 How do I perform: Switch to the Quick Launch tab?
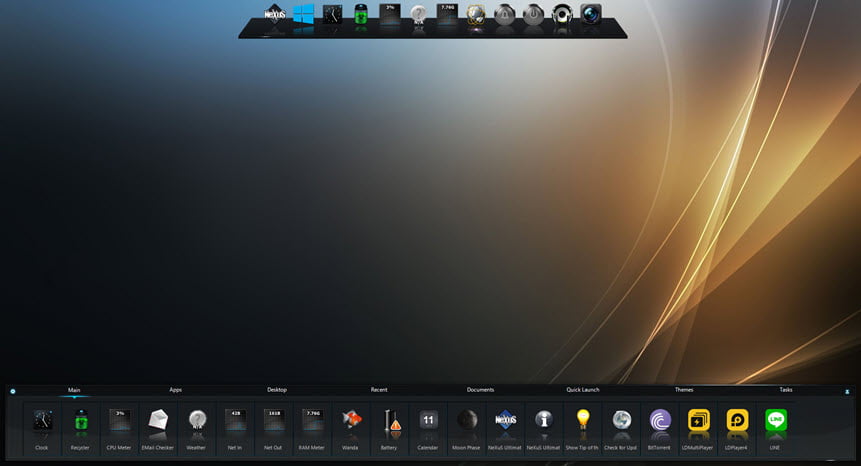click(x=583, y=390)
